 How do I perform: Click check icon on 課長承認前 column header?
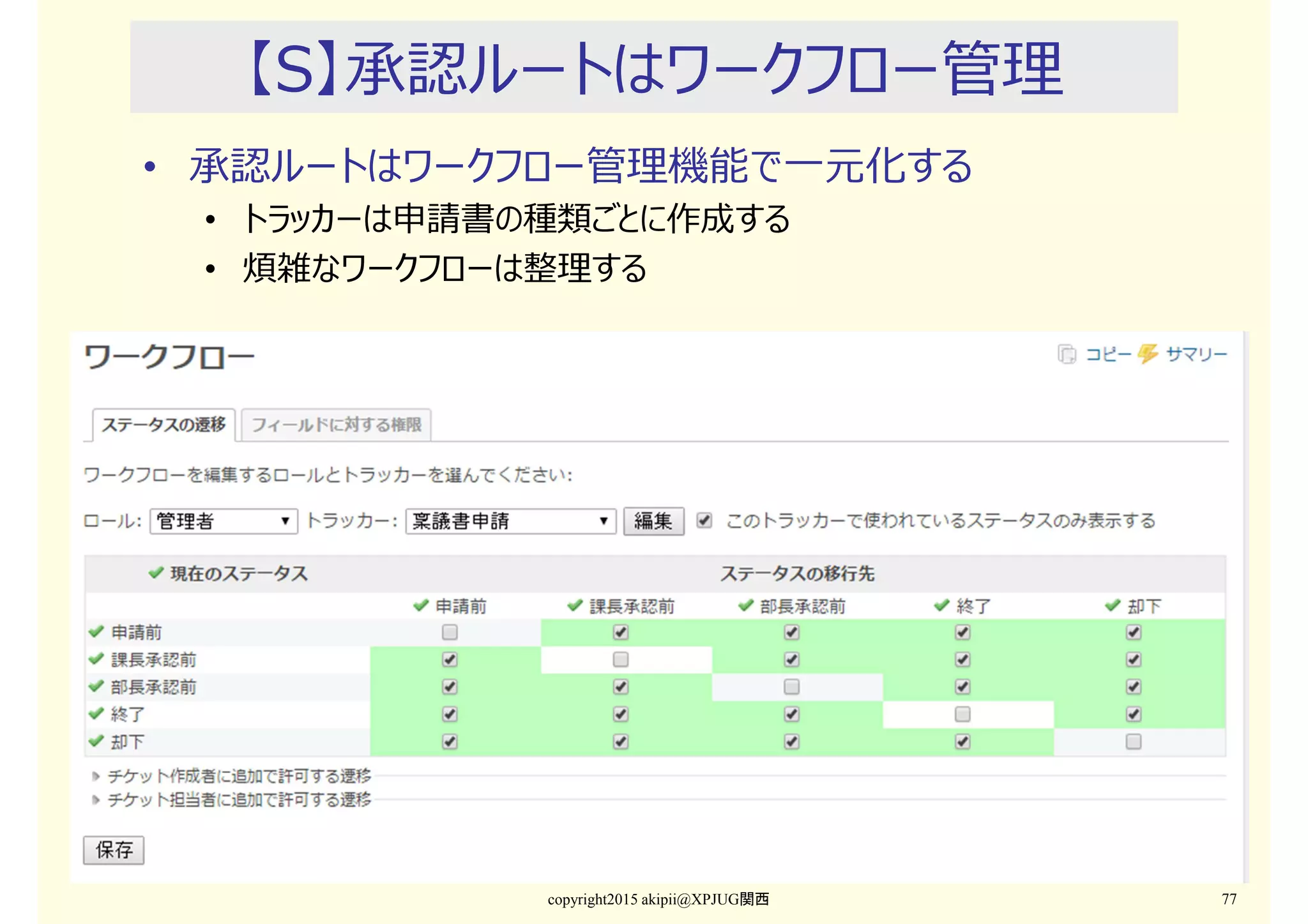coord(575,605)
